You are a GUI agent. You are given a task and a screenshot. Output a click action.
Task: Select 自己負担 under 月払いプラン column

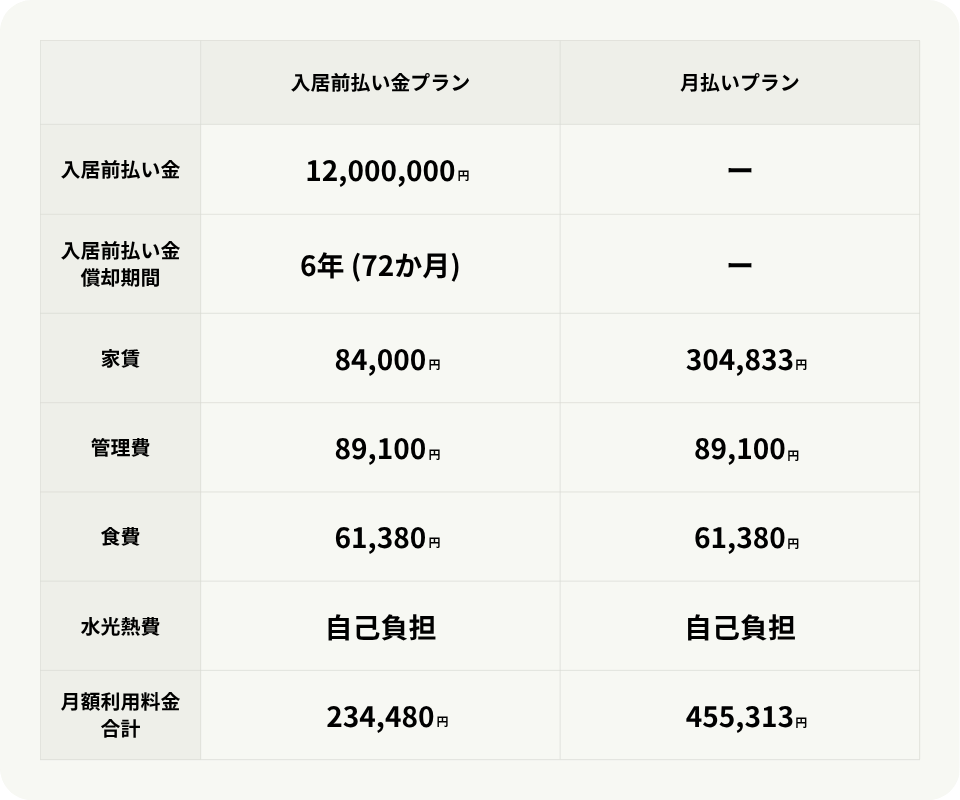[740, 628]
